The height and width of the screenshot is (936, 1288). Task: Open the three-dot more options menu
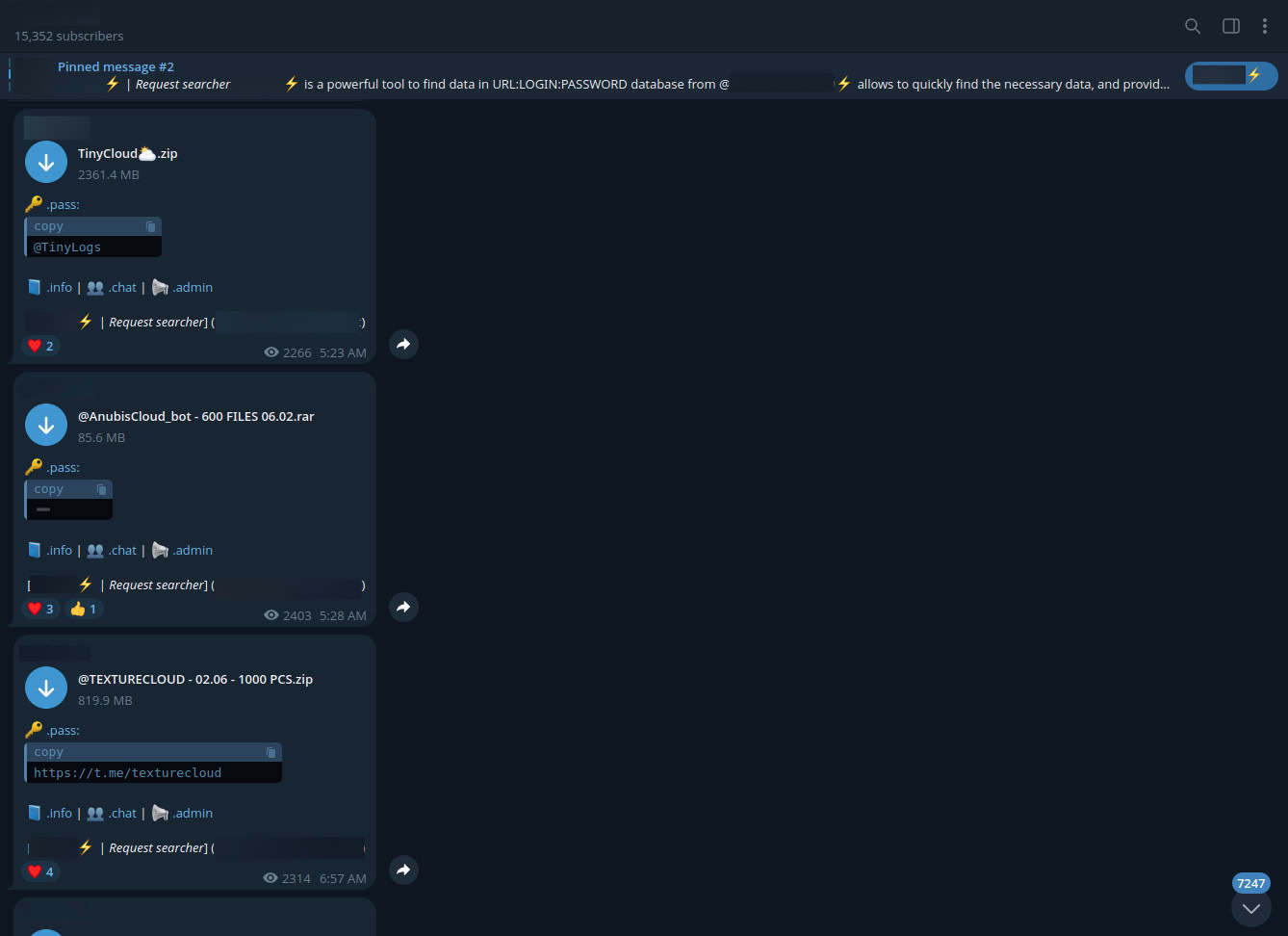1265,26
